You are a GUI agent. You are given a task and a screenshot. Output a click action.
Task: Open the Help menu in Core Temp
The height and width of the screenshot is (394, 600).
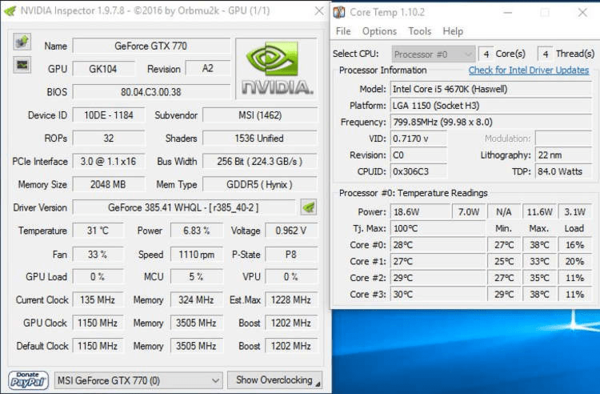(x=453, y=31)
